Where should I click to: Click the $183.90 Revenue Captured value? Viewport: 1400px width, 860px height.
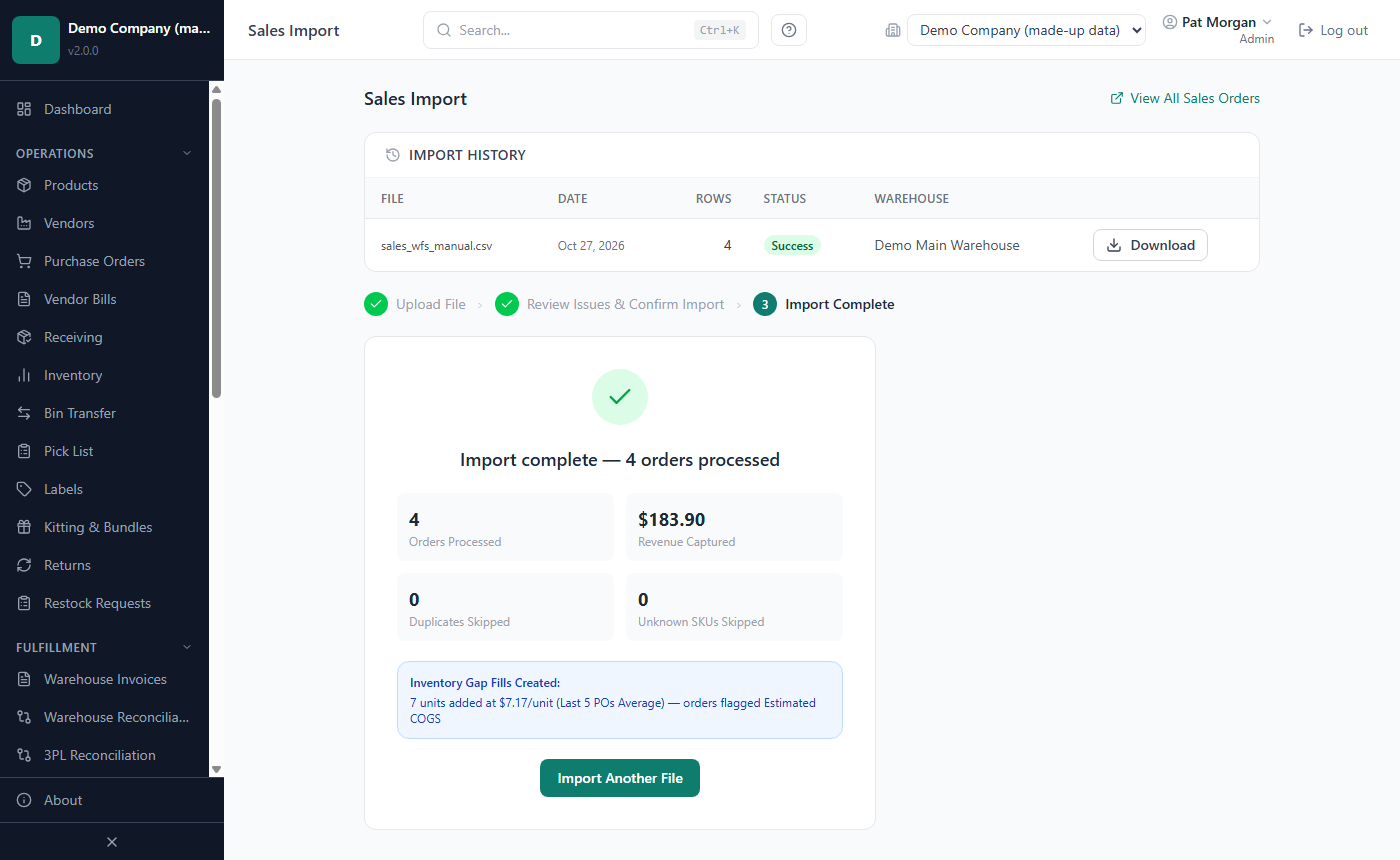(x=672, y=519)
